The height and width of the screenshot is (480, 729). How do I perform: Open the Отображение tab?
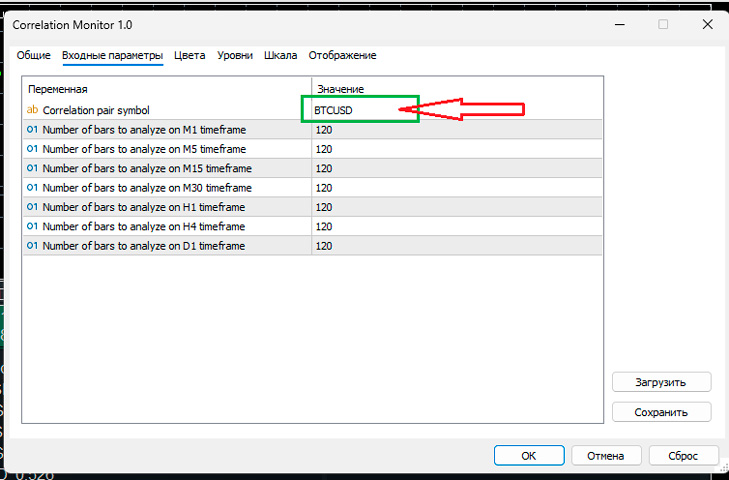point(342,56)
